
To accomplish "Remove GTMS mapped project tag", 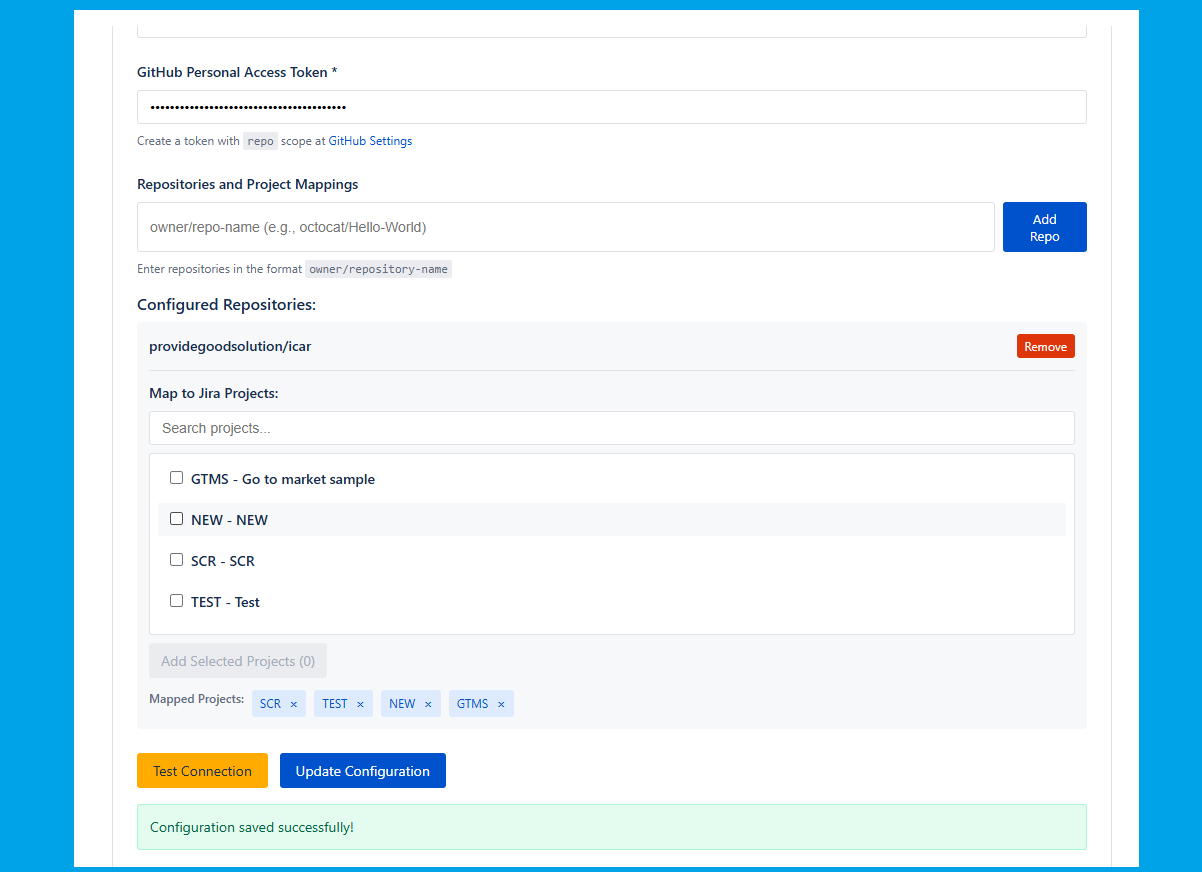I will 501,704.
